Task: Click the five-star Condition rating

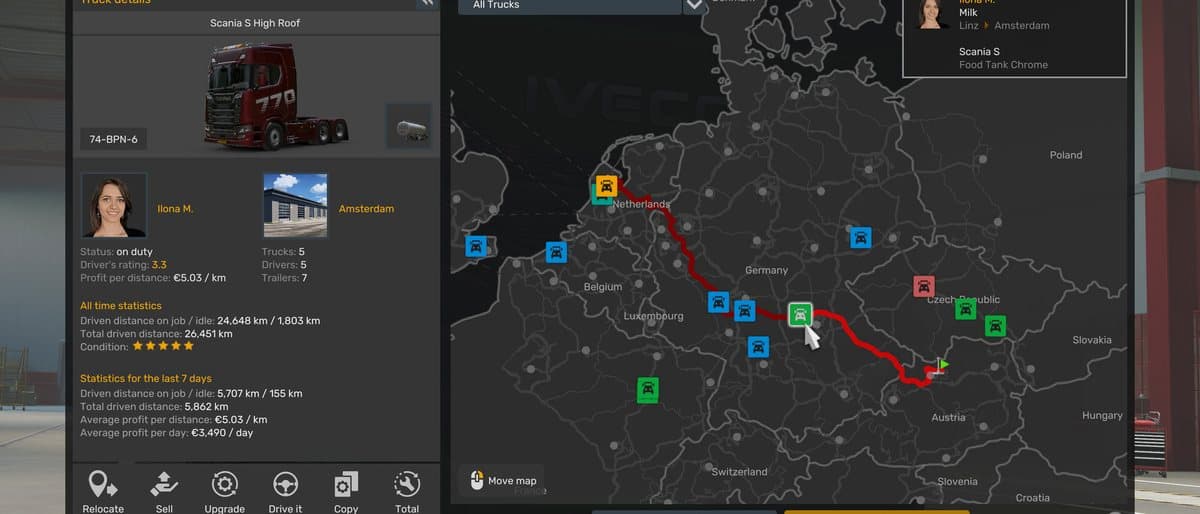Action: [163, 346]
